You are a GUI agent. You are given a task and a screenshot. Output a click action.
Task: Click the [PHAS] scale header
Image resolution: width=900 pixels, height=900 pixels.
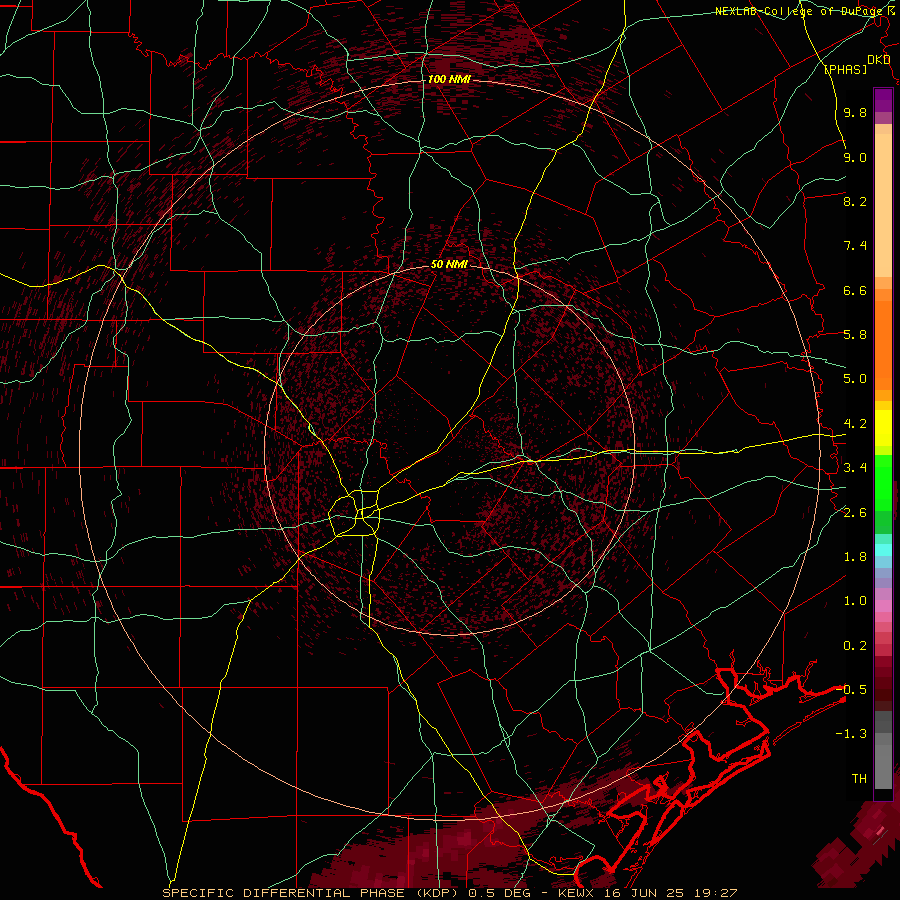[x=845, y=69]
